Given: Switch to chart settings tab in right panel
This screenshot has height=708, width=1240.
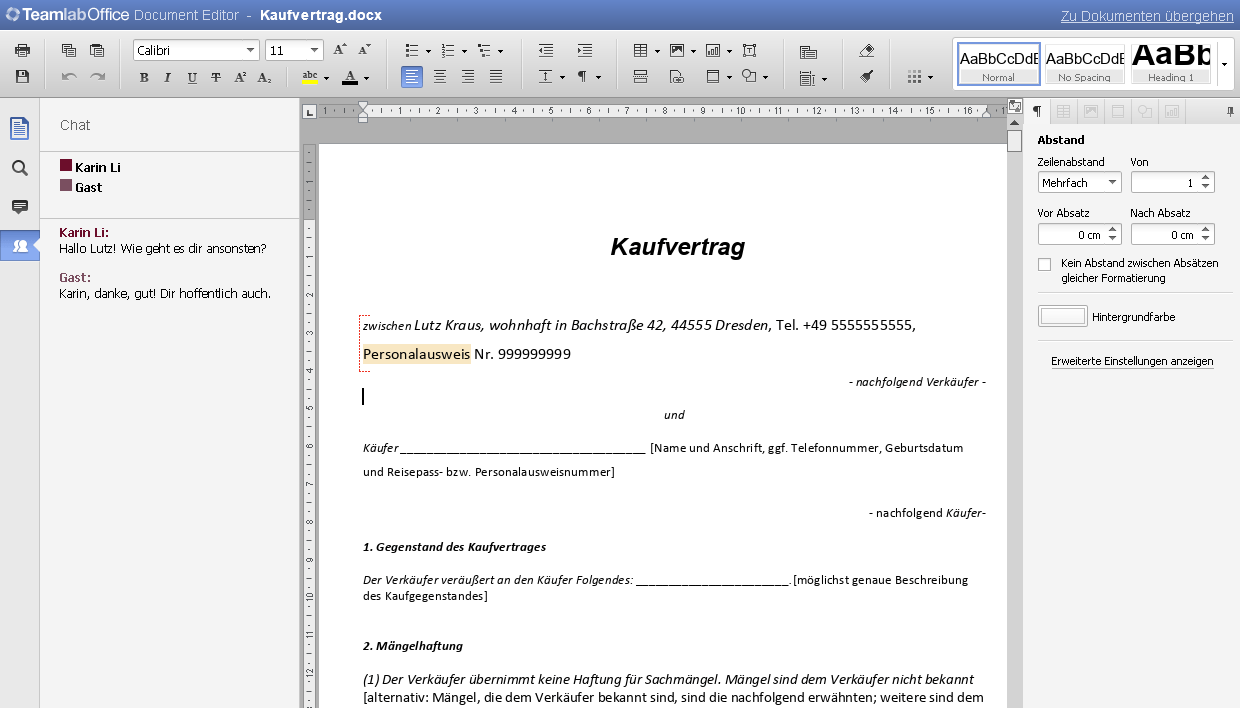Looking at the screenshot, I should point(1172,111).
